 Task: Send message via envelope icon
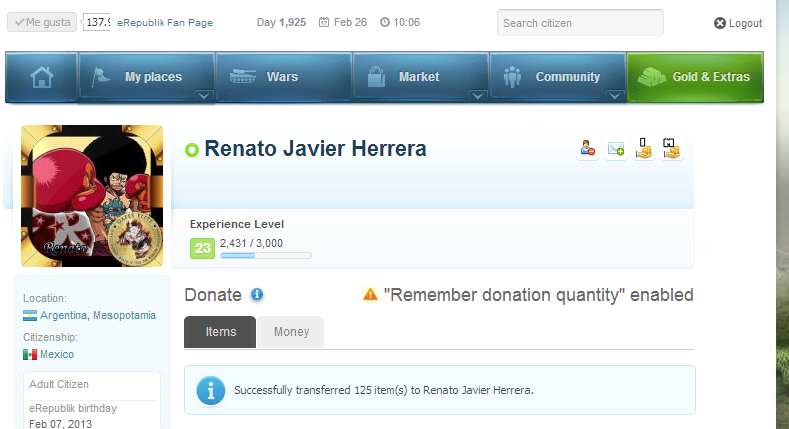click(616, 149)
